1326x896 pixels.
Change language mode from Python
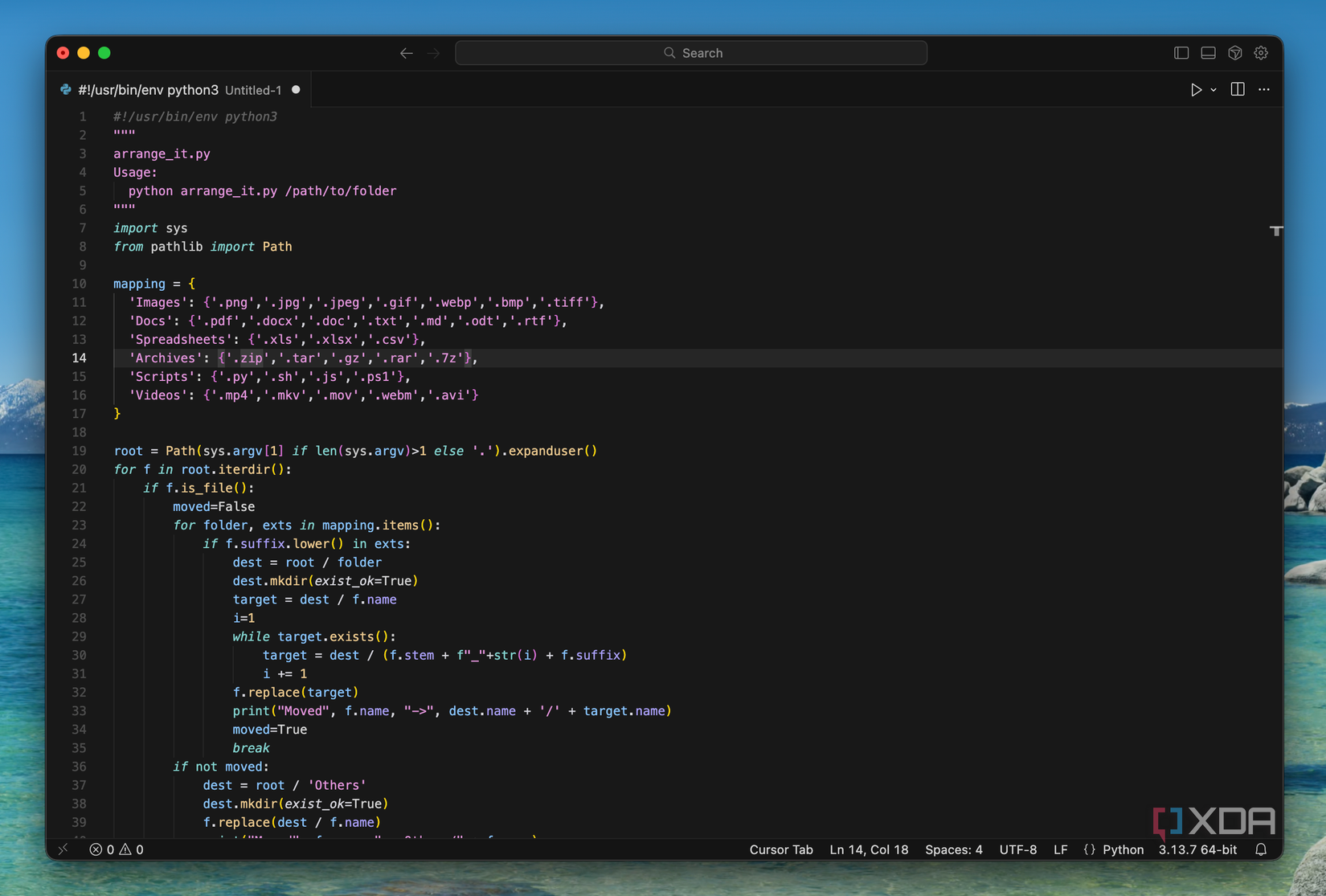(1123, 849)
